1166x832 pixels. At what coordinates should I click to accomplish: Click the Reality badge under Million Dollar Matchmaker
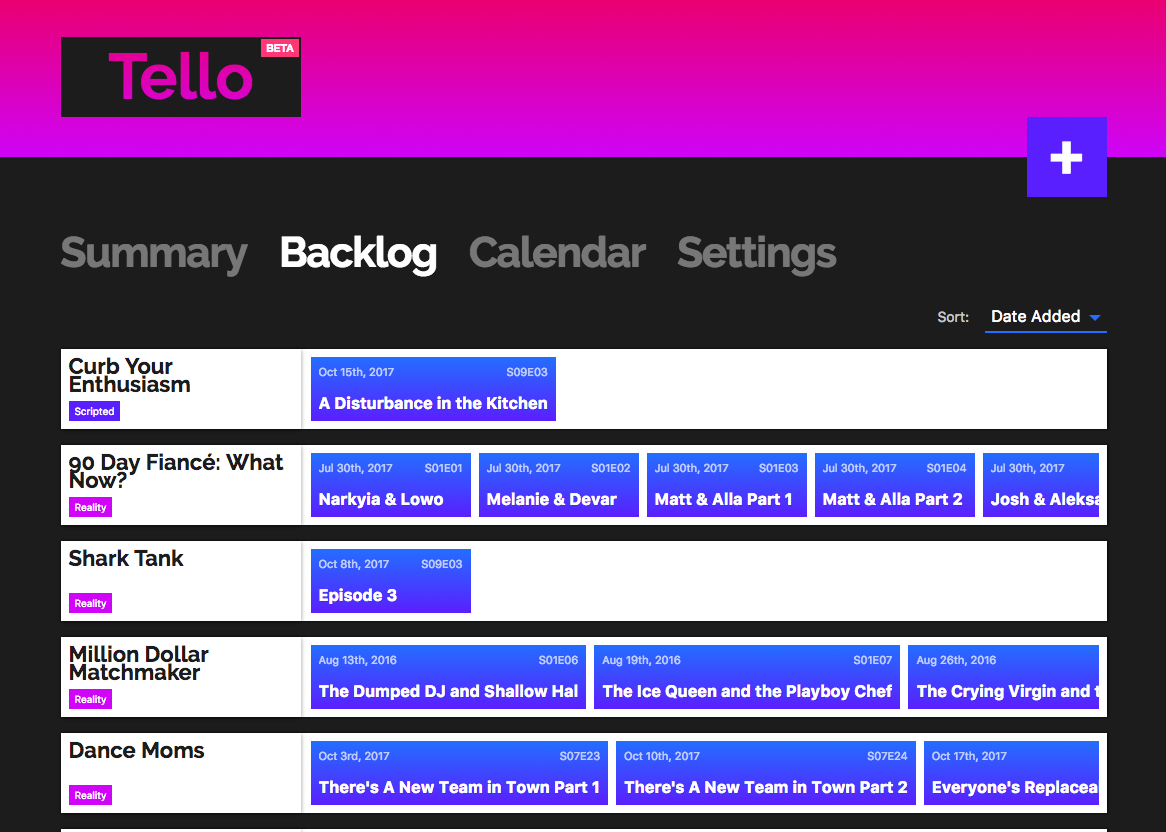[90, 699]
